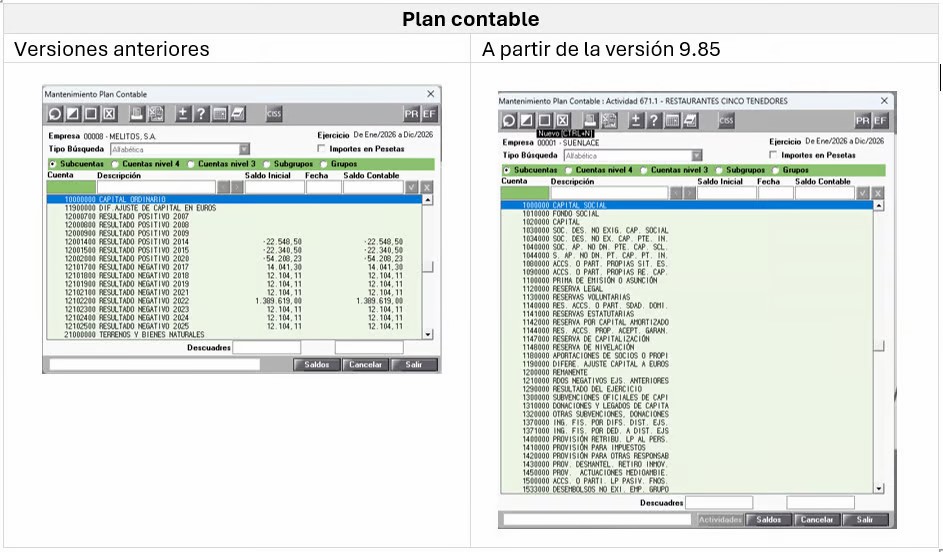This screenshot has height=552, width=943.
Task: Click plus/minus icon in Actividad 671.1 window
Action: click(636, 120)
